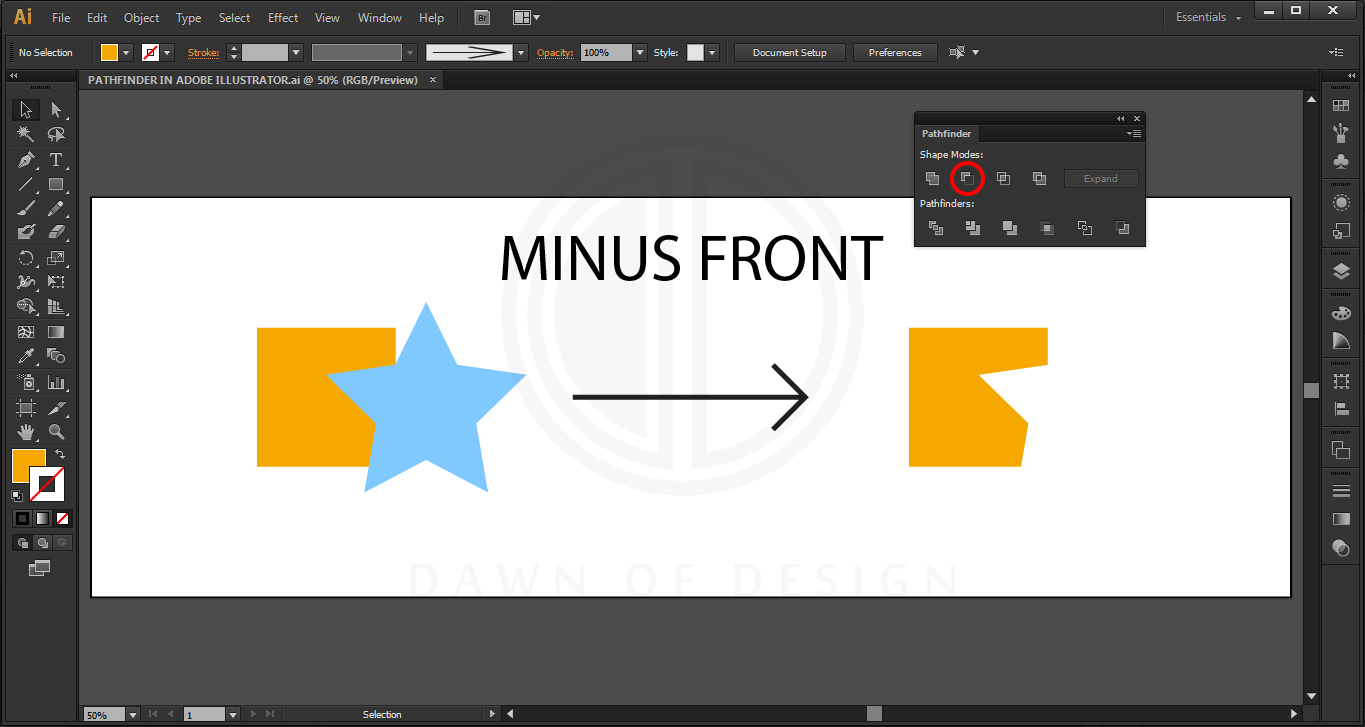Toggle the Intersect shape mode

(x=1003, y=178)
